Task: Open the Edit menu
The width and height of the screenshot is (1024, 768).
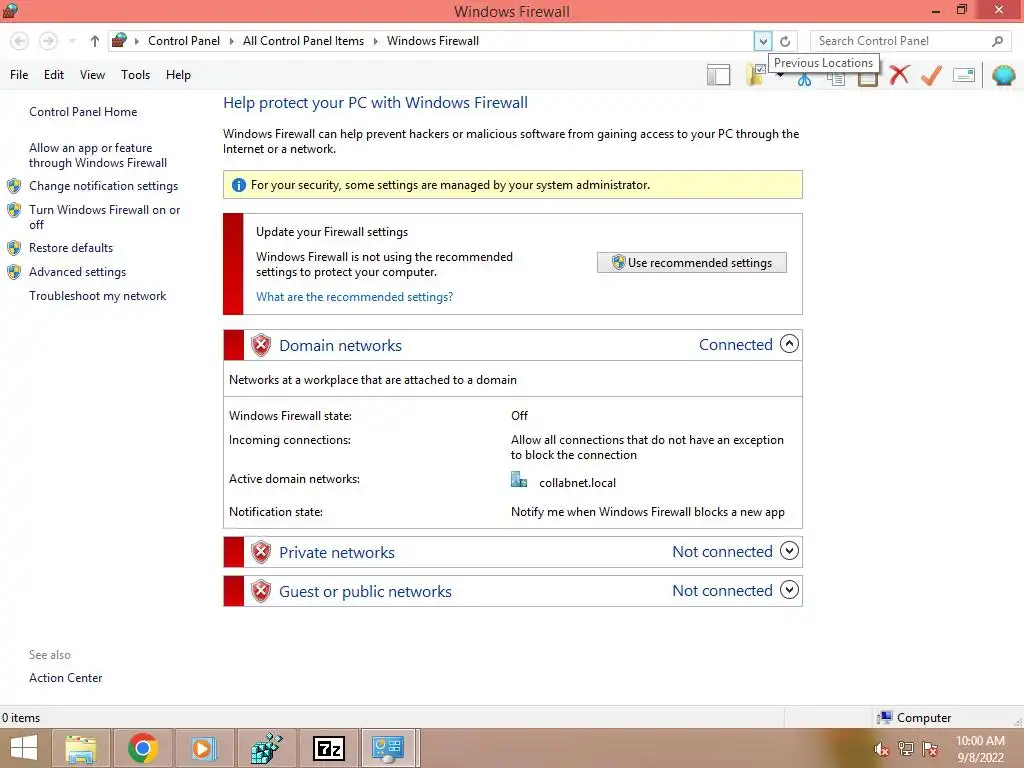Action: pyautogui.click(x=54, y=75)
